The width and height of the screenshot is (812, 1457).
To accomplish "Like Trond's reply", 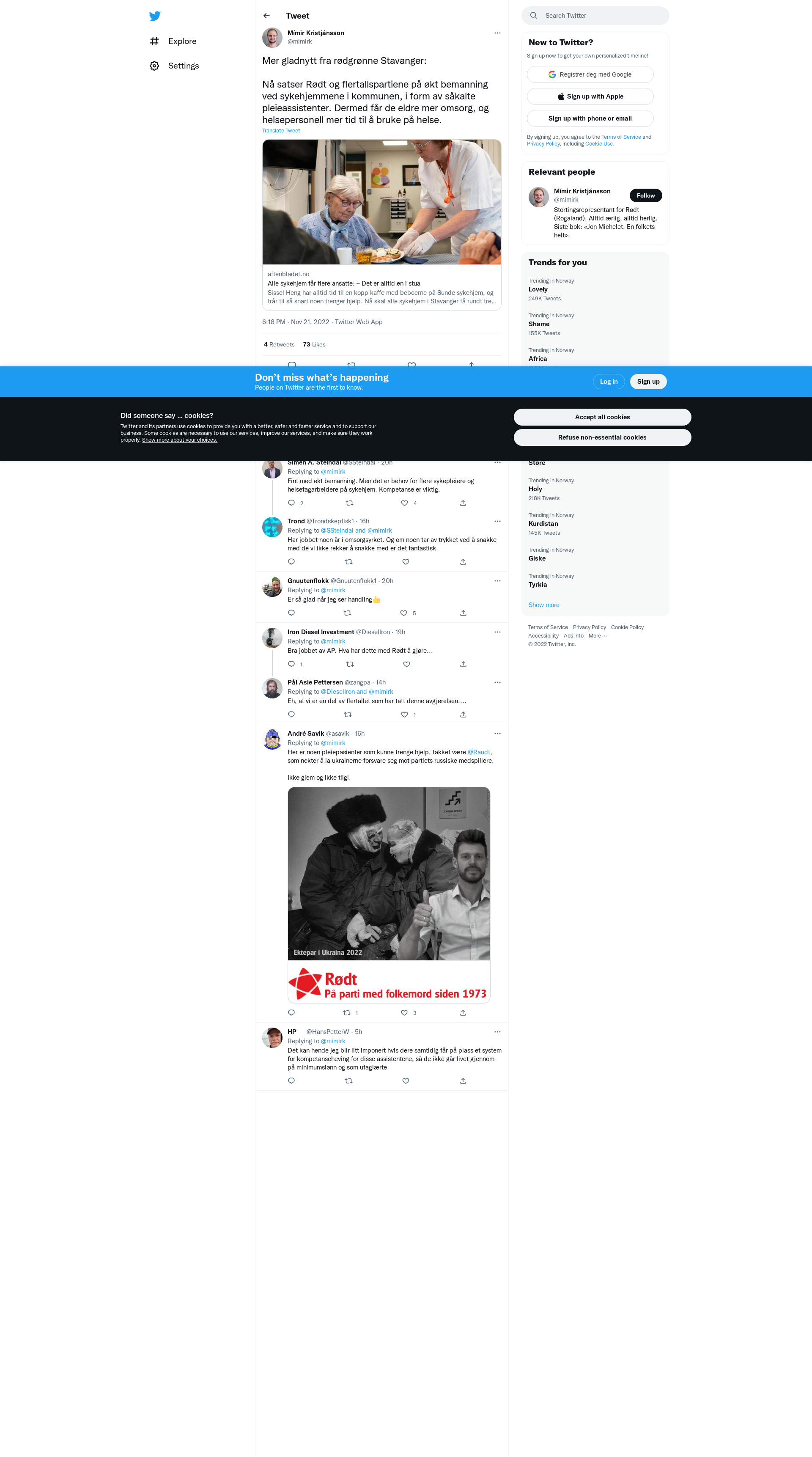I will (406, 562).
